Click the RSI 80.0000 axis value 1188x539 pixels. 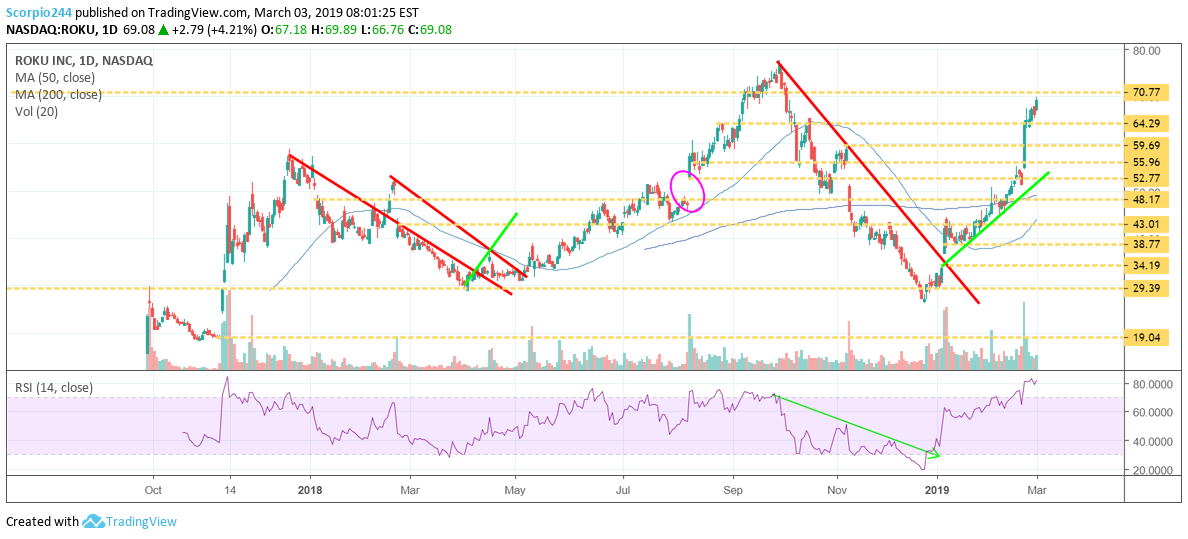(1151, 384)
